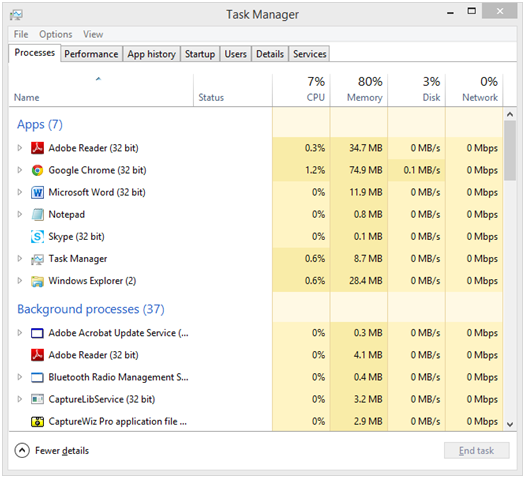Click the Adobe Reader app icon in Apps
524x477 pixels.
tap(37, 148)
